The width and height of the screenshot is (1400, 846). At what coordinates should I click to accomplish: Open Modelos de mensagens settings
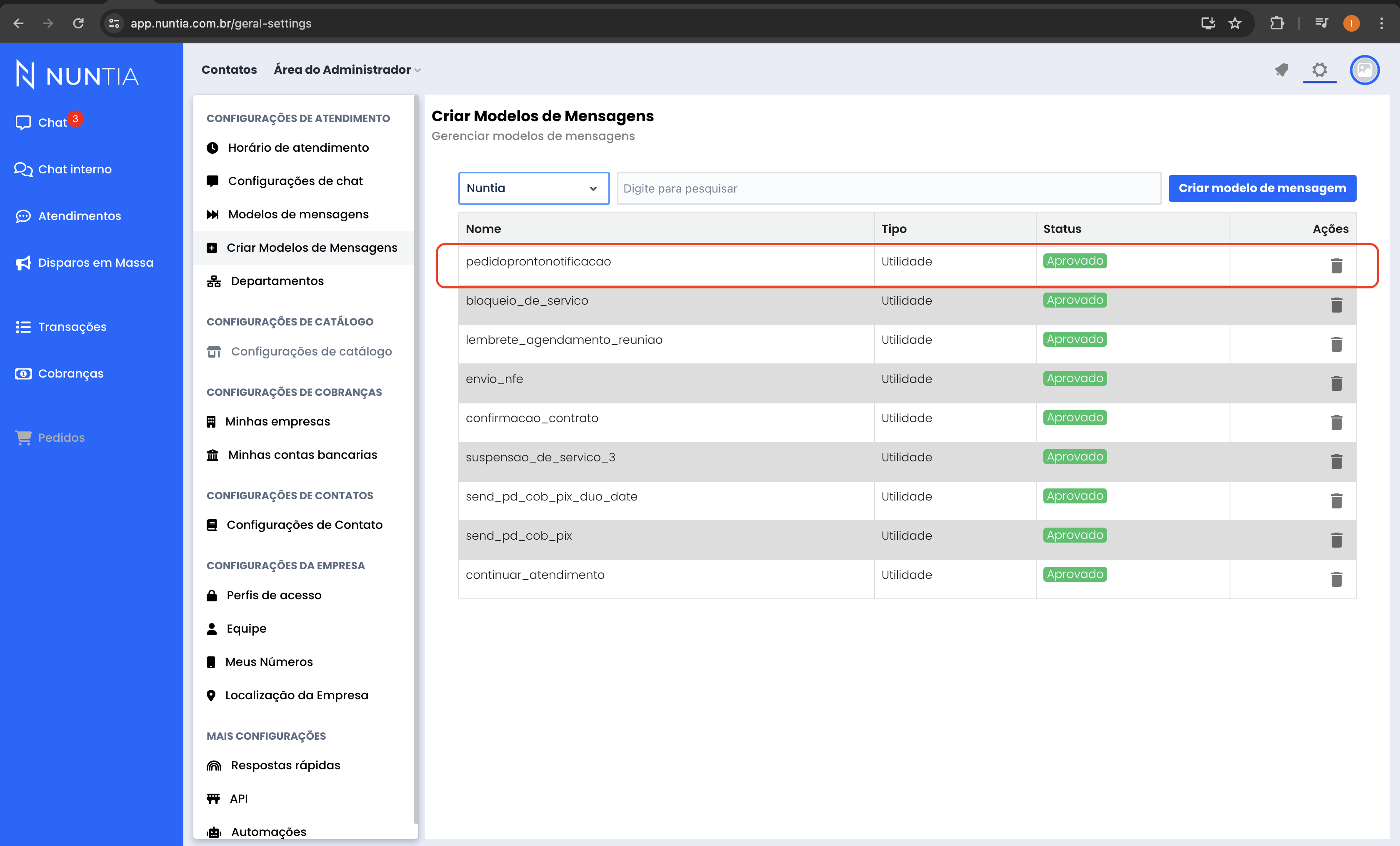click(x=287, y=214)
